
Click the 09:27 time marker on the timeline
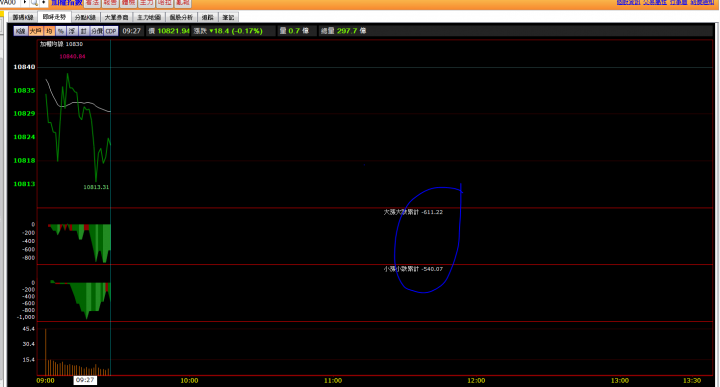point(85,380)
